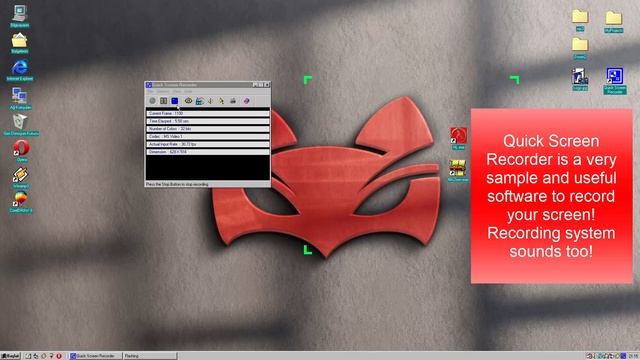Viewport: 640px width, 360px height.
Task: Click the pink toolbar icon in recorder
Action: coord(247,101)
